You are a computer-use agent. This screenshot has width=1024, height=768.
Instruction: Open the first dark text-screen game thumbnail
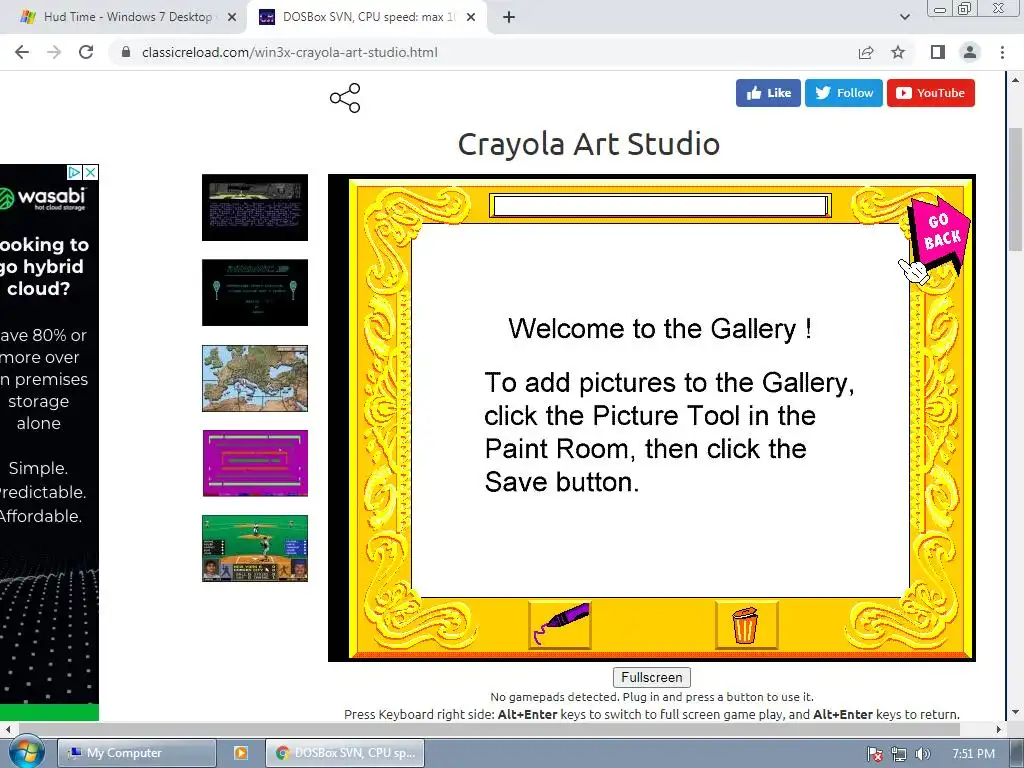coord(255,208)
